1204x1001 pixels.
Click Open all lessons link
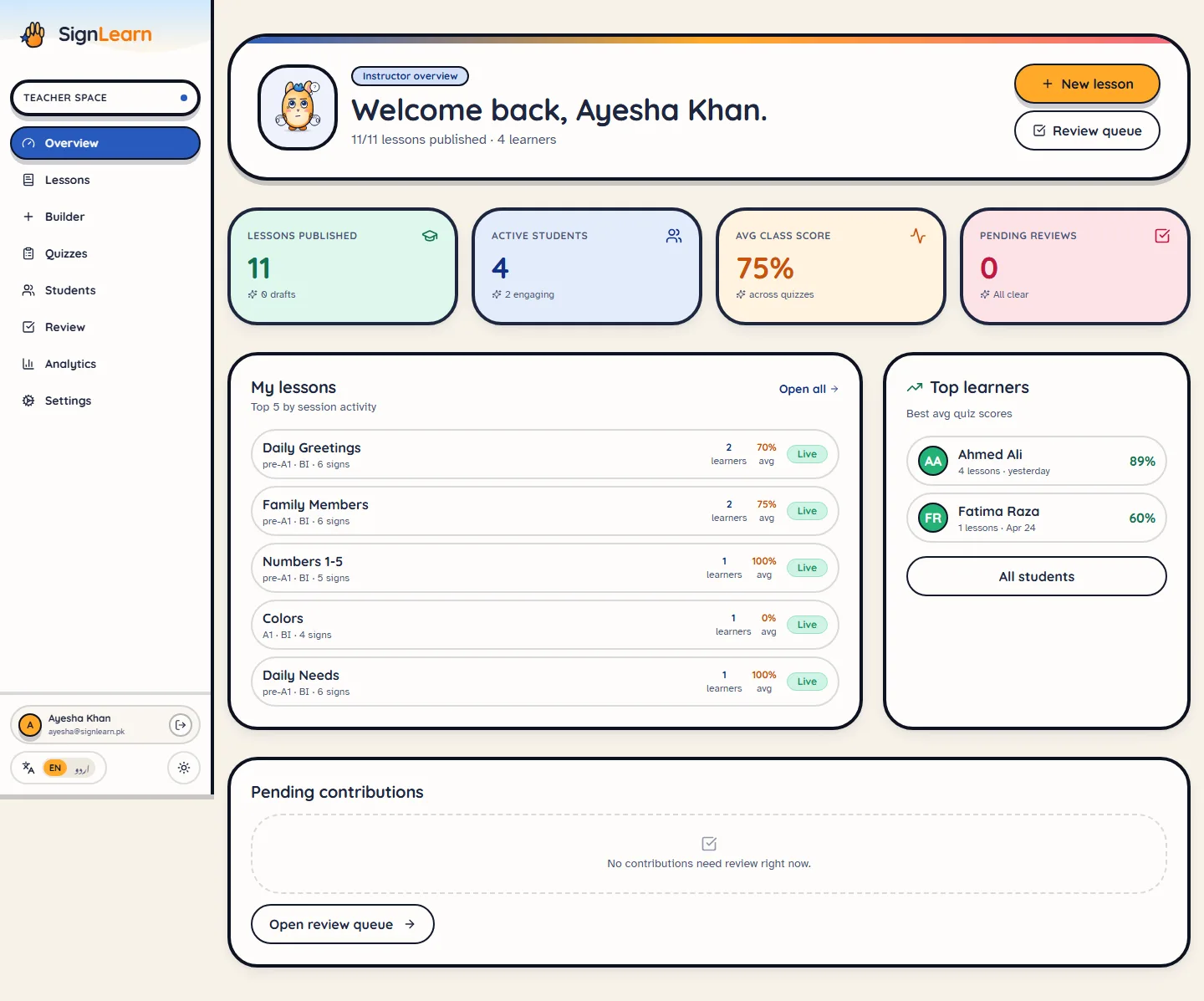coord(809,389)
